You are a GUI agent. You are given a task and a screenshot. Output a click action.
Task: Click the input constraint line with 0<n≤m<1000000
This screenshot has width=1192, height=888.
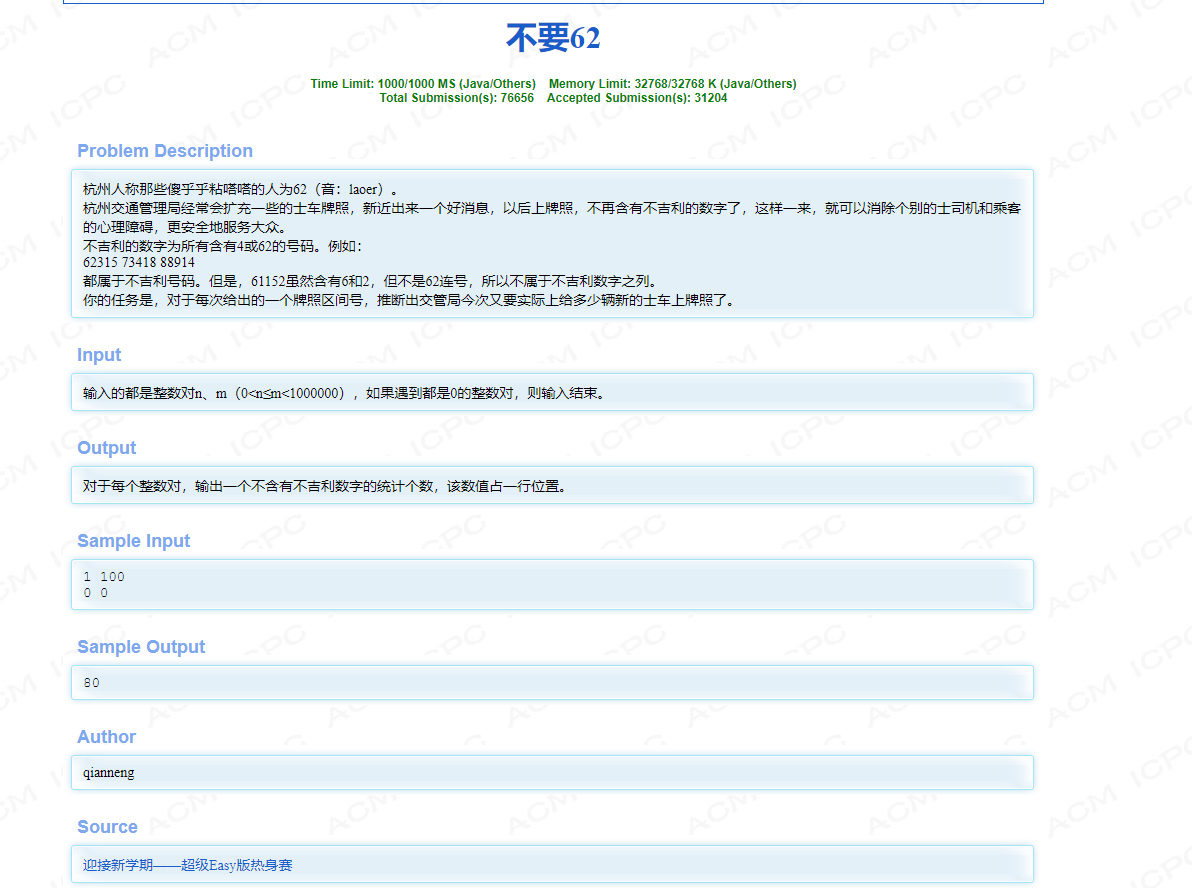pyautogui.click(x=344, y=393)
